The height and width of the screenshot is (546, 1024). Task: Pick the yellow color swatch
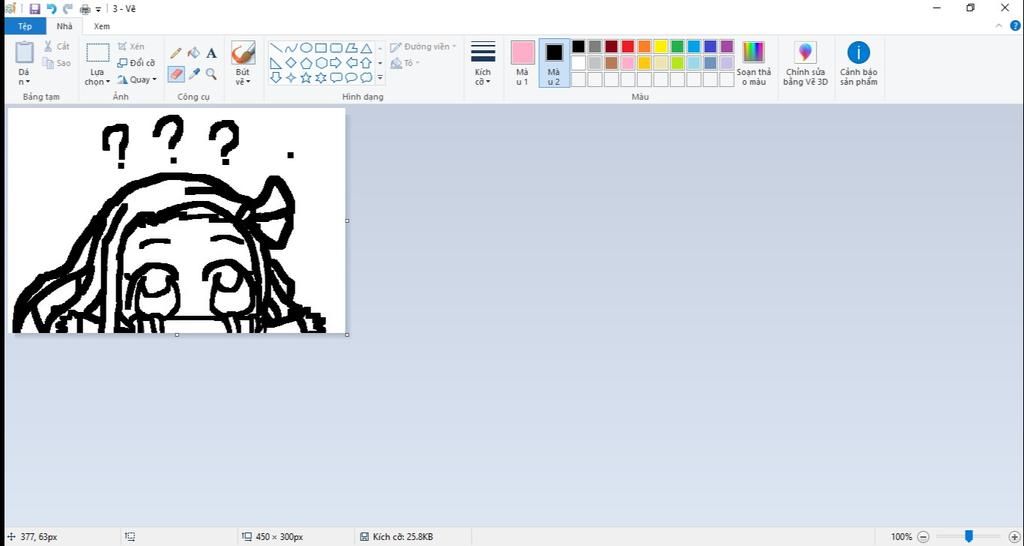point(661,46)
